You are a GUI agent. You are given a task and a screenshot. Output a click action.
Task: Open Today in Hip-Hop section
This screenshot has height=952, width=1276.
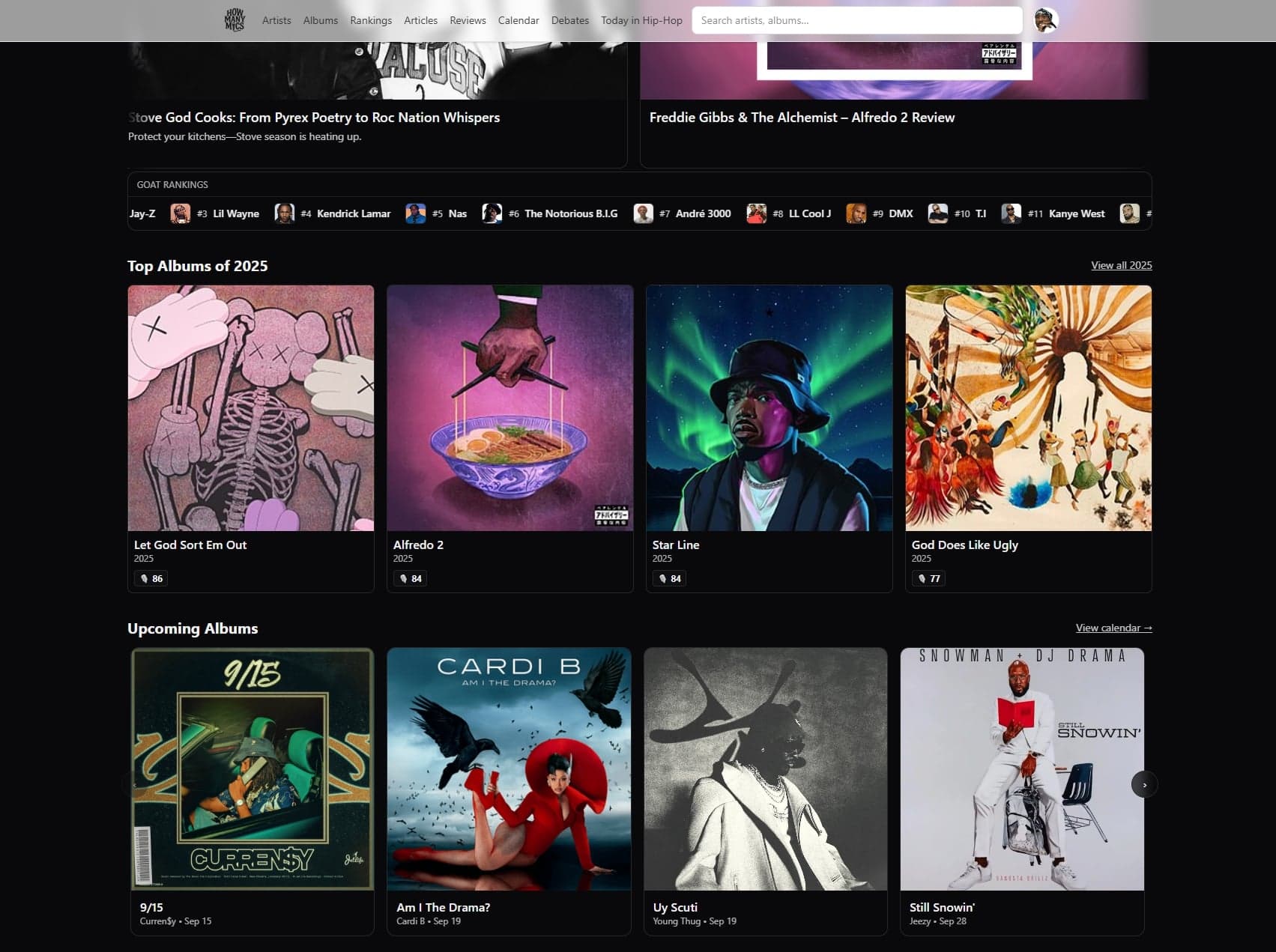(641, 21)
